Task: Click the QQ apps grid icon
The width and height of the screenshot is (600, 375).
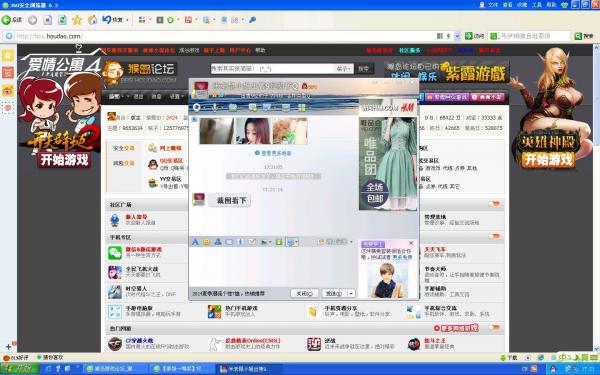Action: point(302,108)
